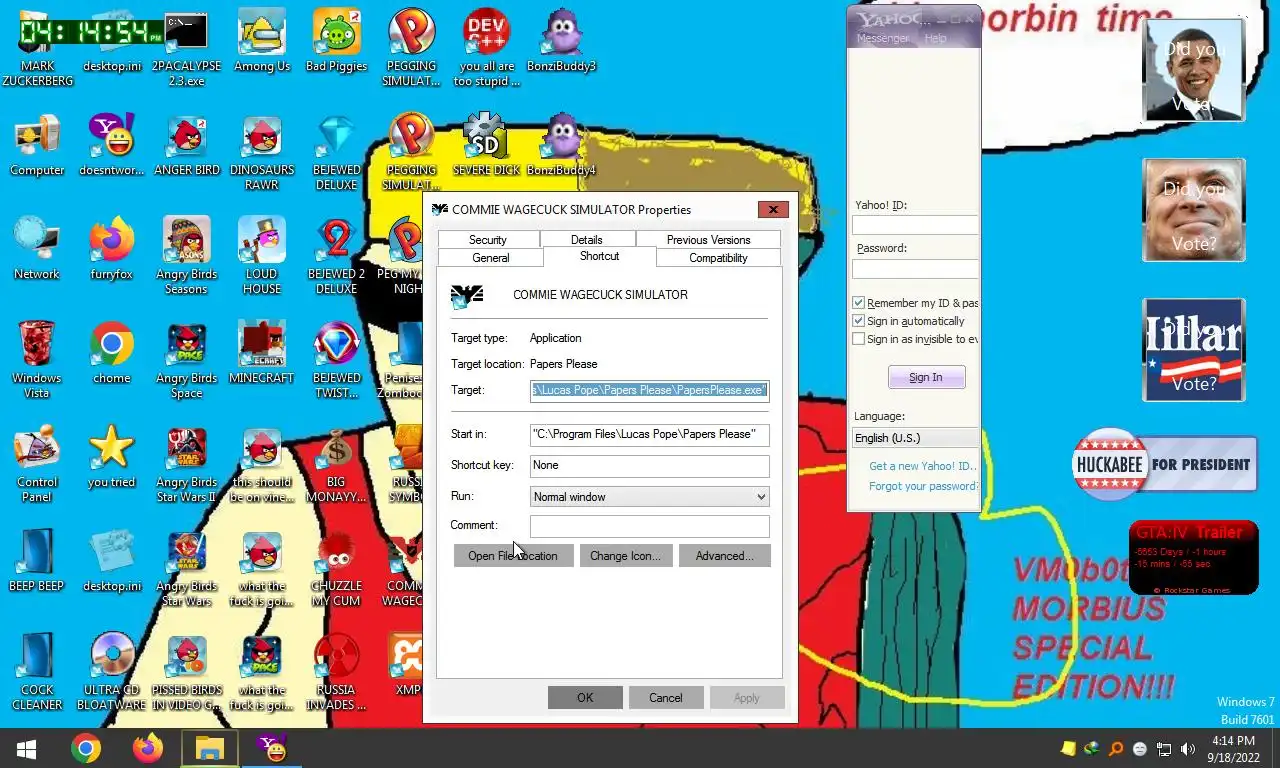Open the Help menu in Yahoo Messenger

tap(936, 38)
